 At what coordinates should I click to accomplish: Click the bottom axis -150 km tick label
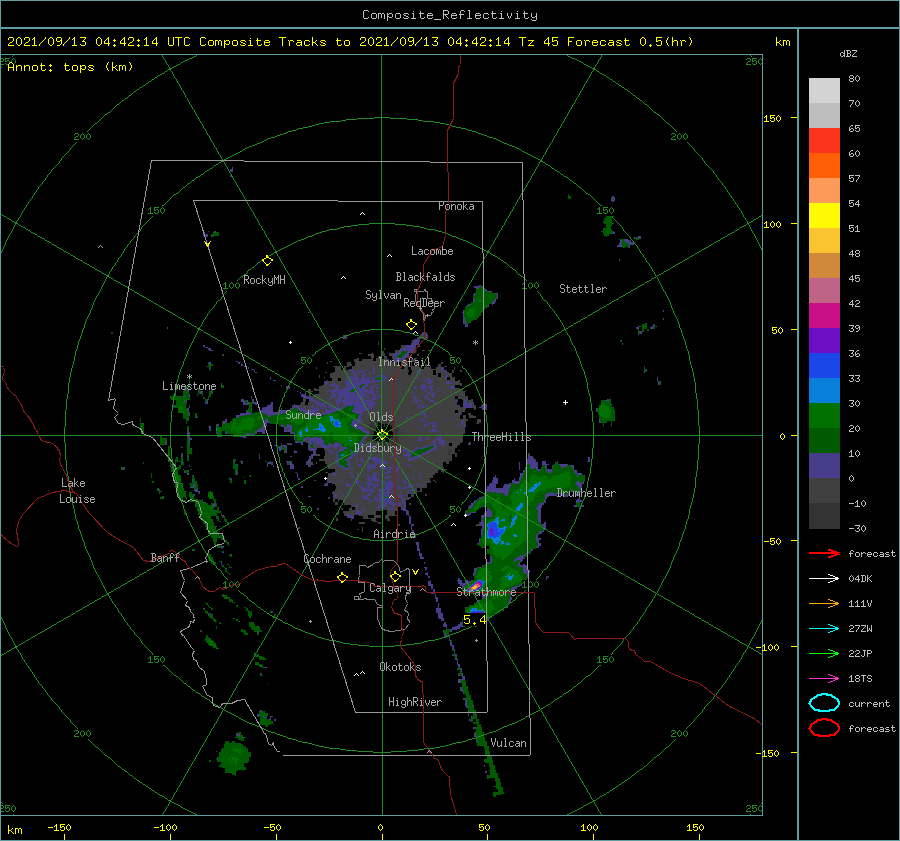tap(59, 827)
